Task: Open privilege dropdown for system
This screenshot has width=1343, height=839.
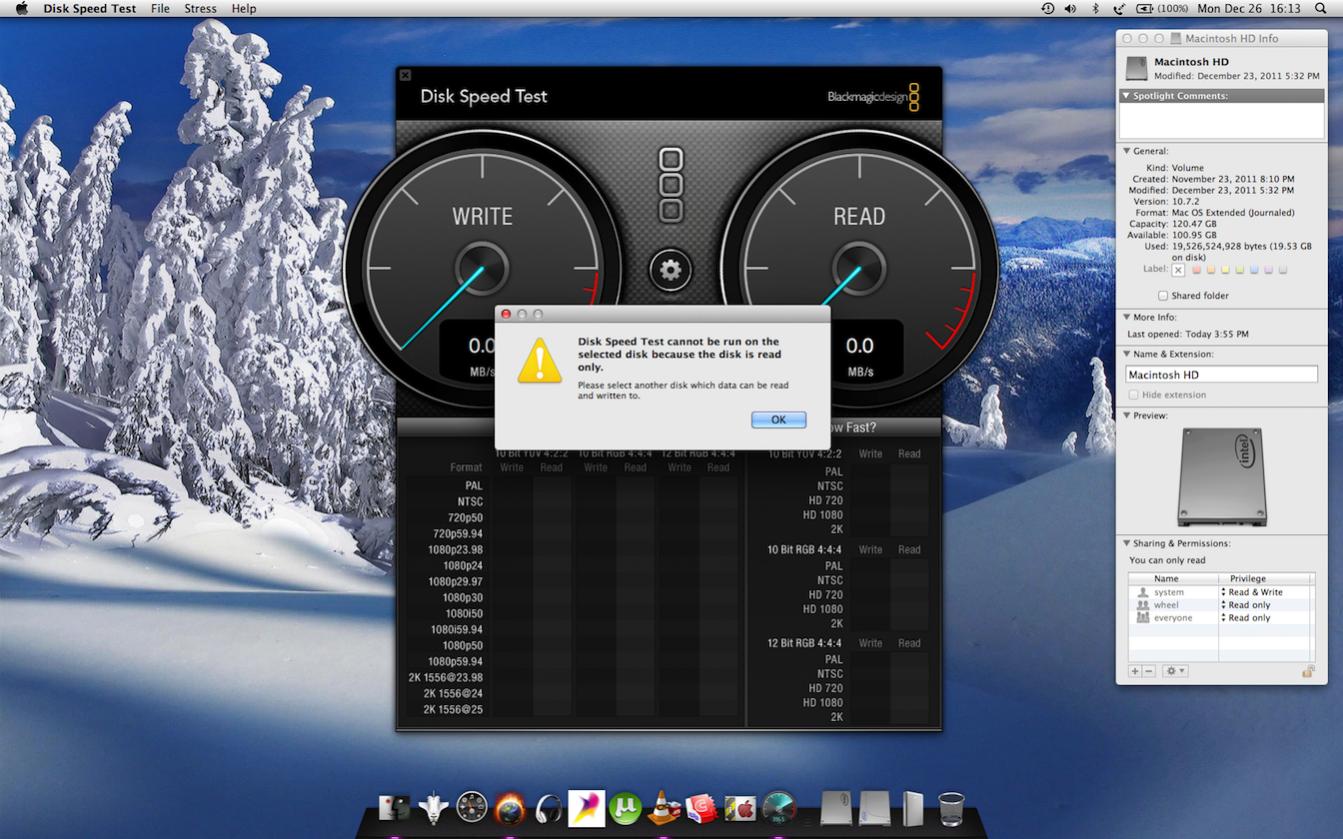Action: coord(1250,592)
